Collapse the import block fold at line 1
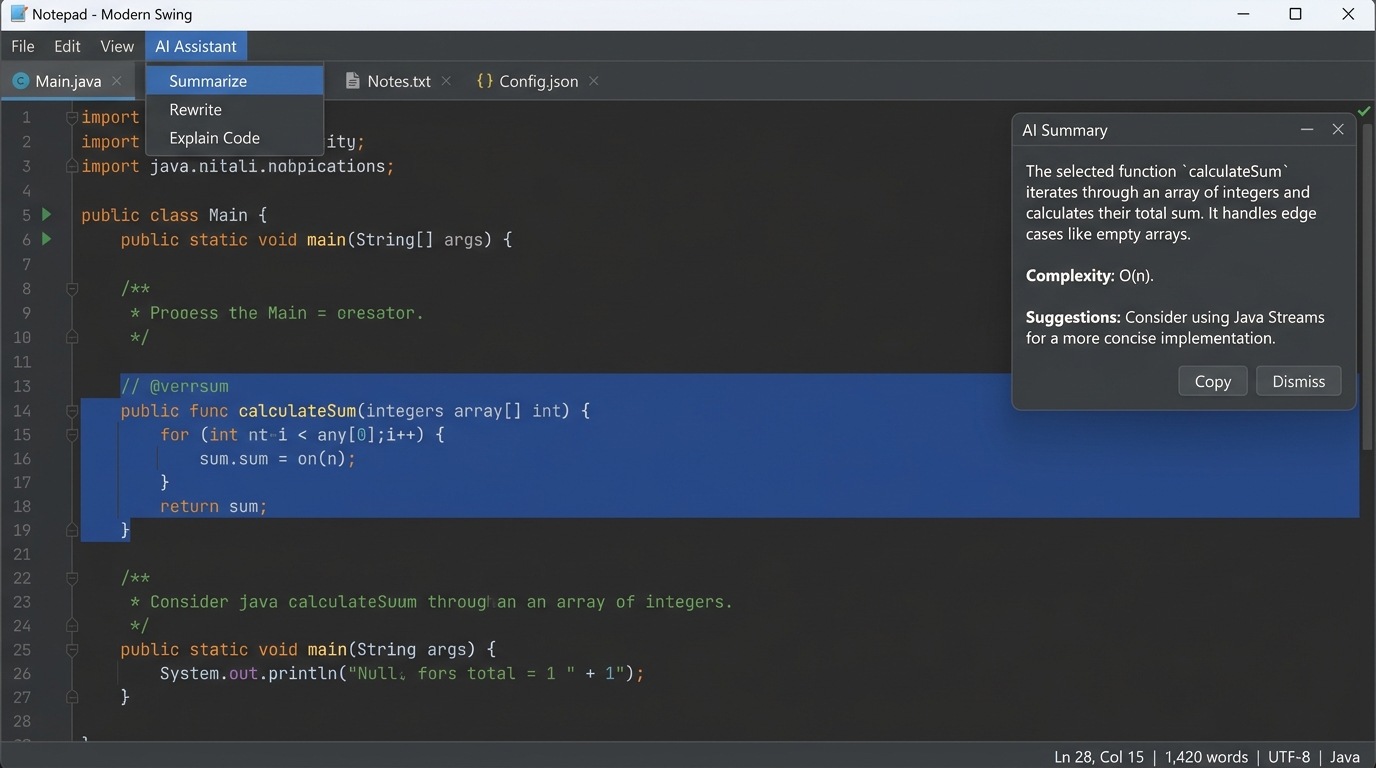Image resolution: width=1376 pixels, height=768 pixels. [x=72, y=117]
